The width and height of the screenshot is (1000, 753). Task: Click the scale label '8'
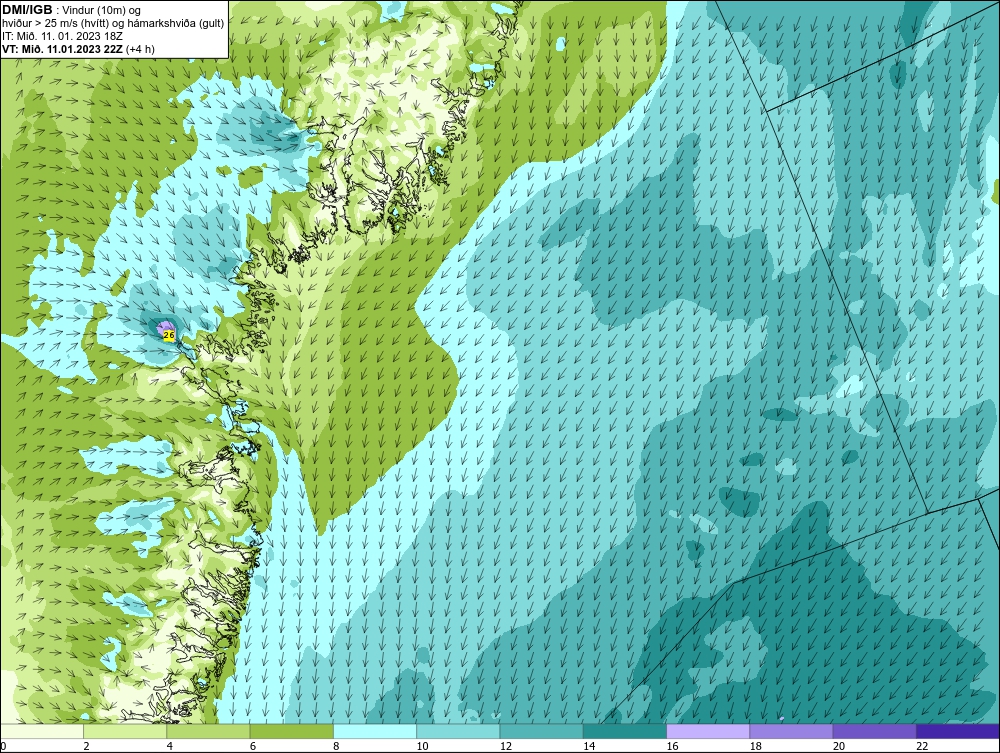(335, 746)
